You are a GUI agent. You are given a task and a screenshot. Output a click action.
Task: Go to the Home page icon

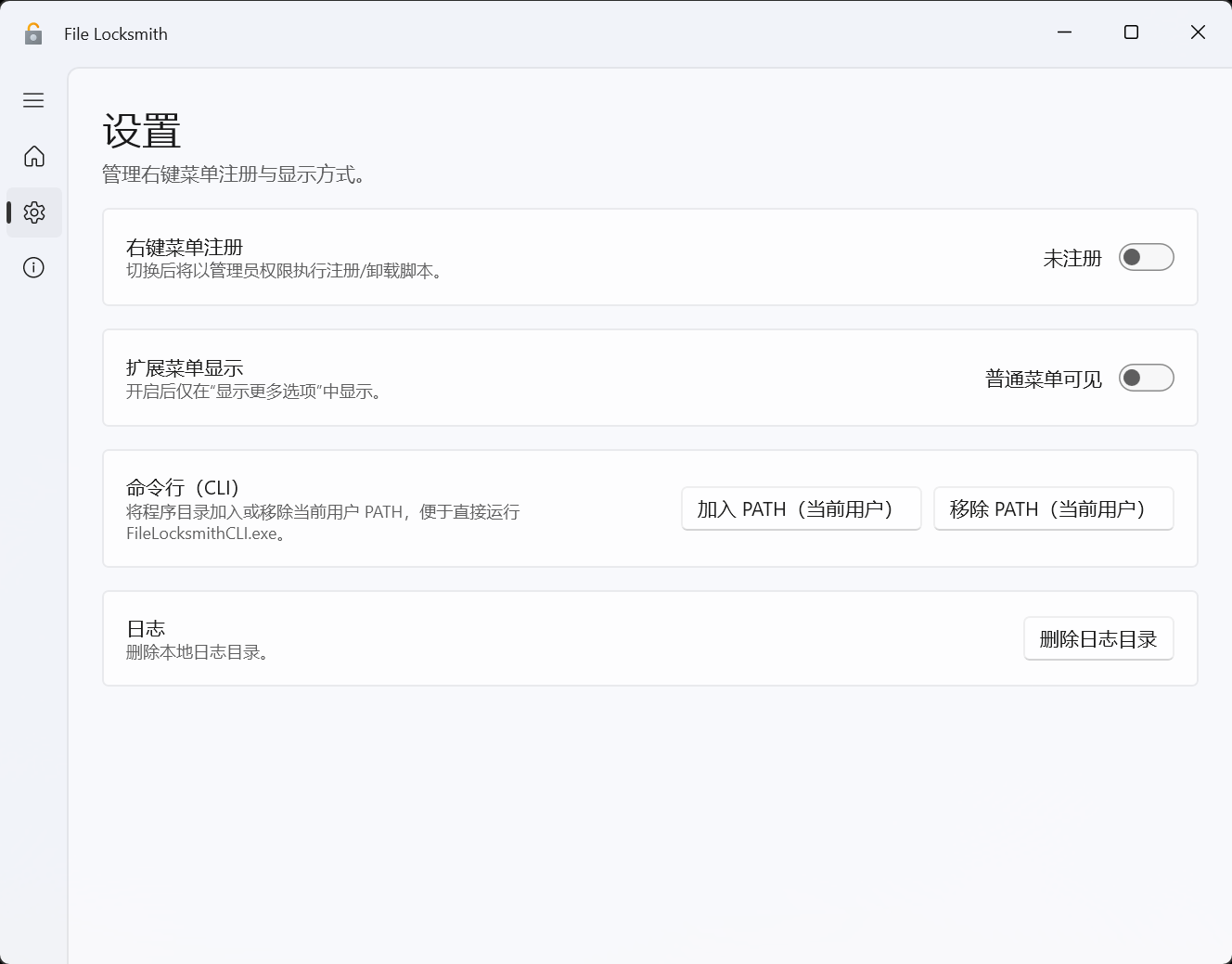click(x=33, y=156)
